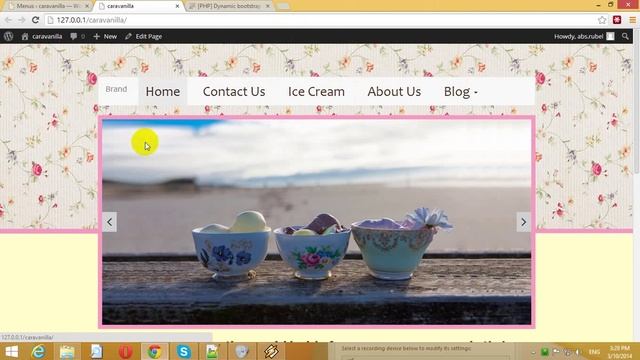The width and height of the screenshot is (640, 360).
Task: Show the previous slide with left arrow
Action: coord(109,222)
